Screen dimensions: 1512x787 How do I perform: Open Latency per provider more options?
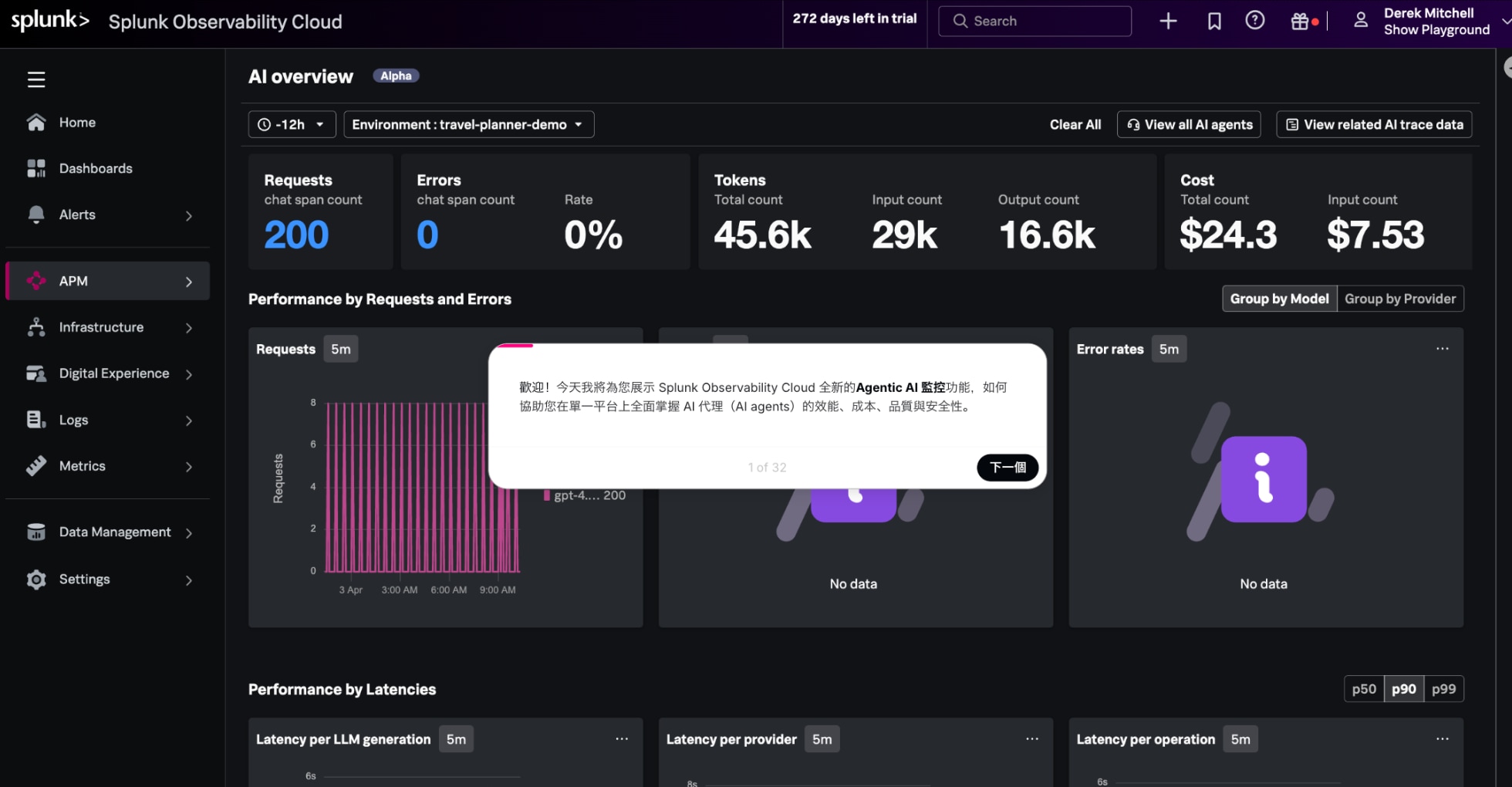pos(1031,739)
